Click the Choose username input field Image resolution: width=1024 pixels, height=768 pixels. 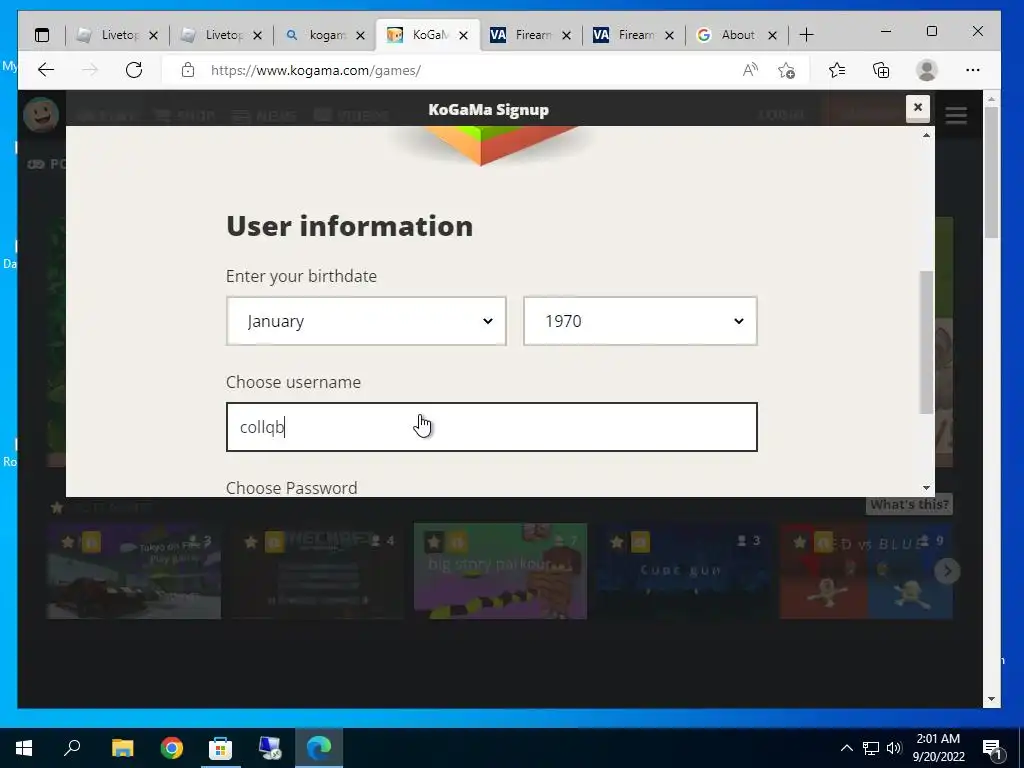492,427
